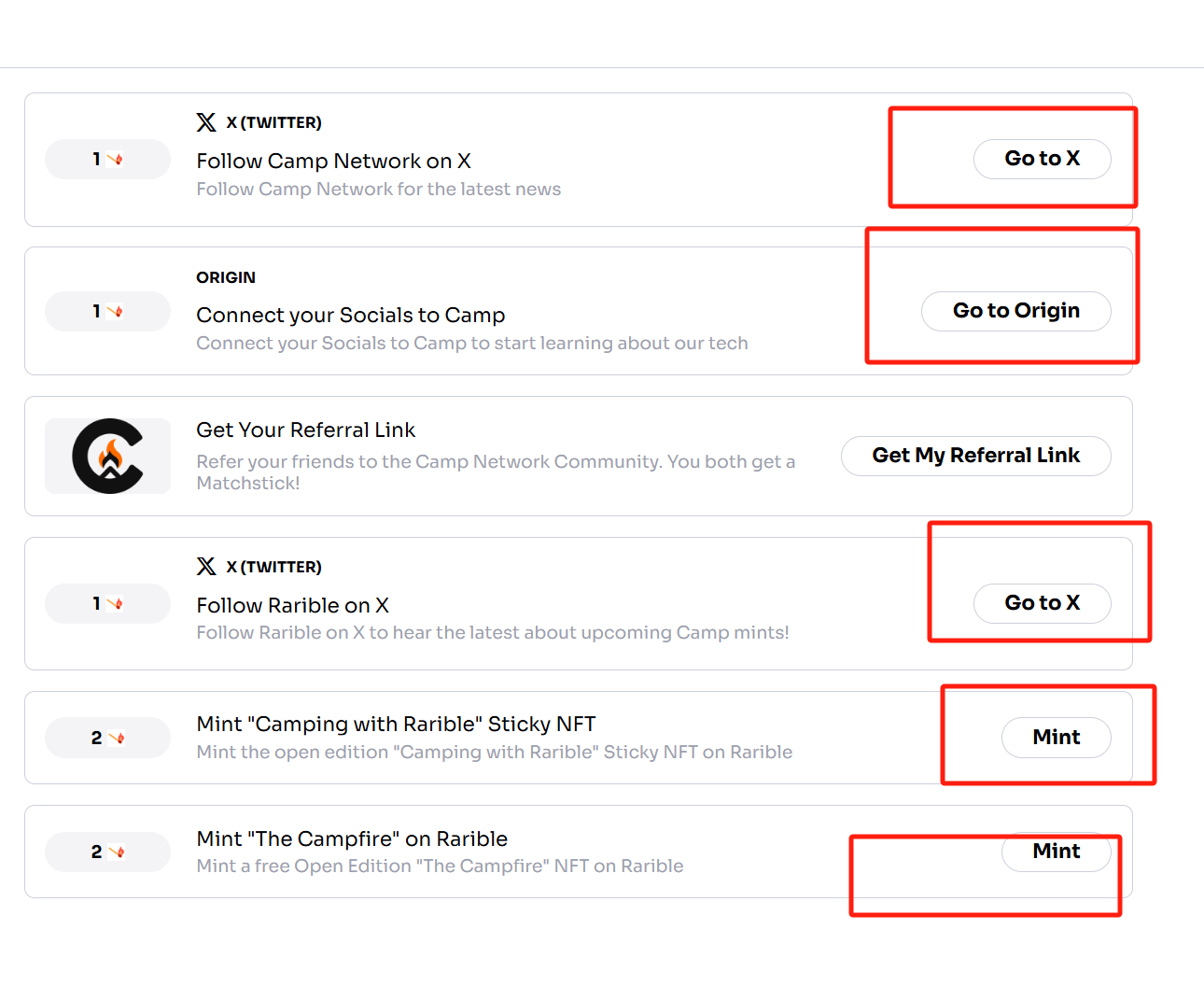Mint The Campfire NFT on Rarible
The image size is (1204, 986).
[x=1057, y=852]
